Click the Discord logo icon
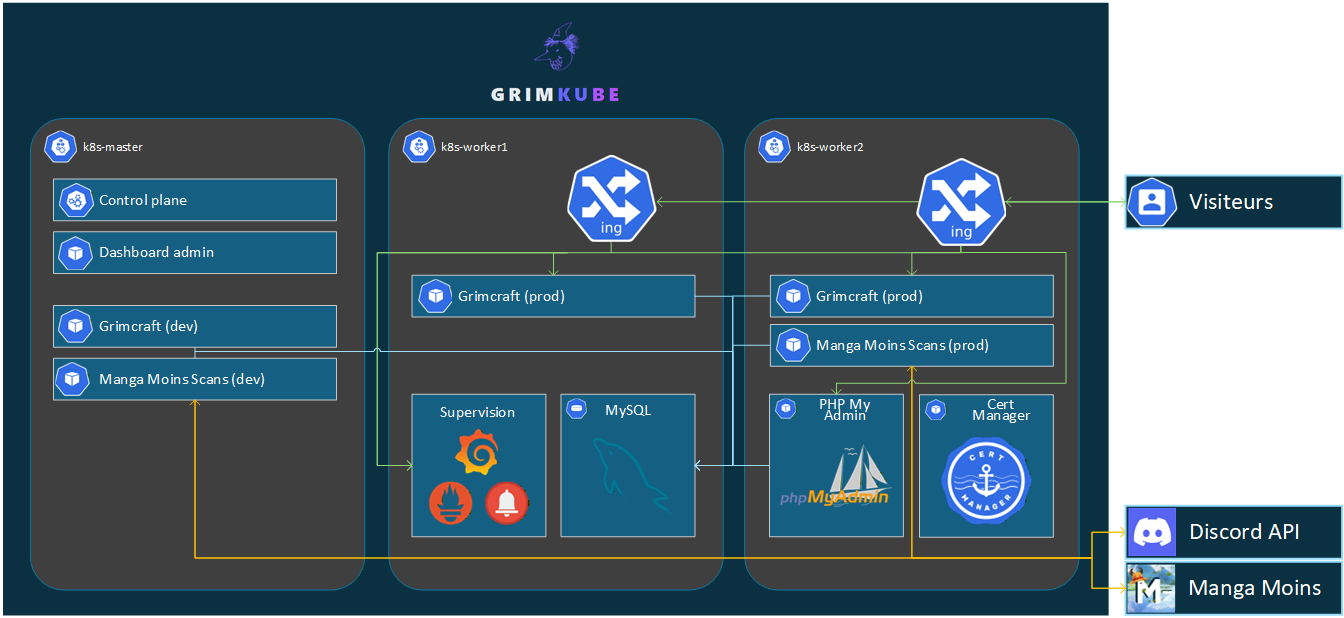Image resolution: width=1344 pixels, height=618 pixels. (1152, 532)
